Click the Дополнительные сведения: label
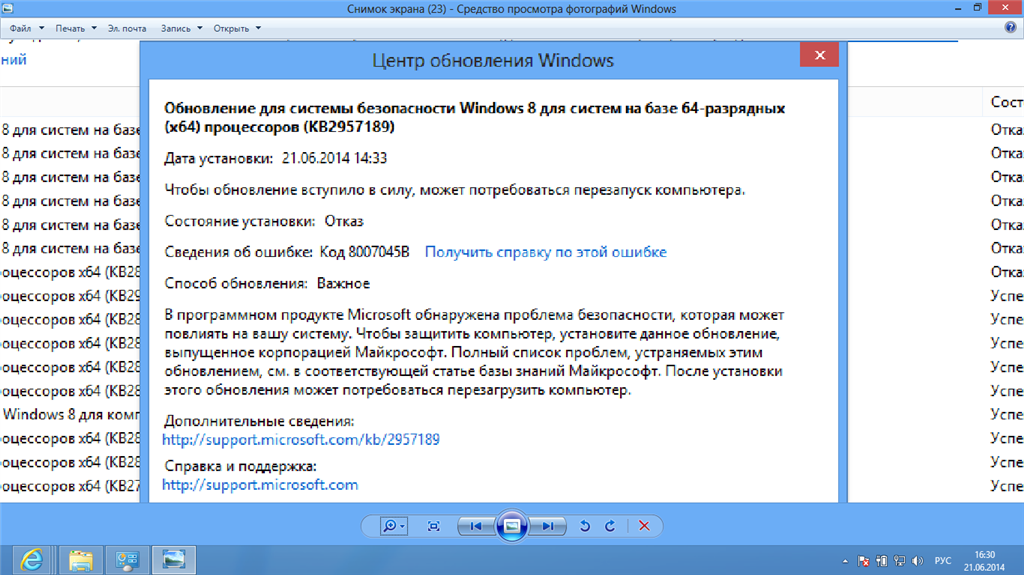The height and width of the screenshot is (575, 1024). tap(259, 421)
